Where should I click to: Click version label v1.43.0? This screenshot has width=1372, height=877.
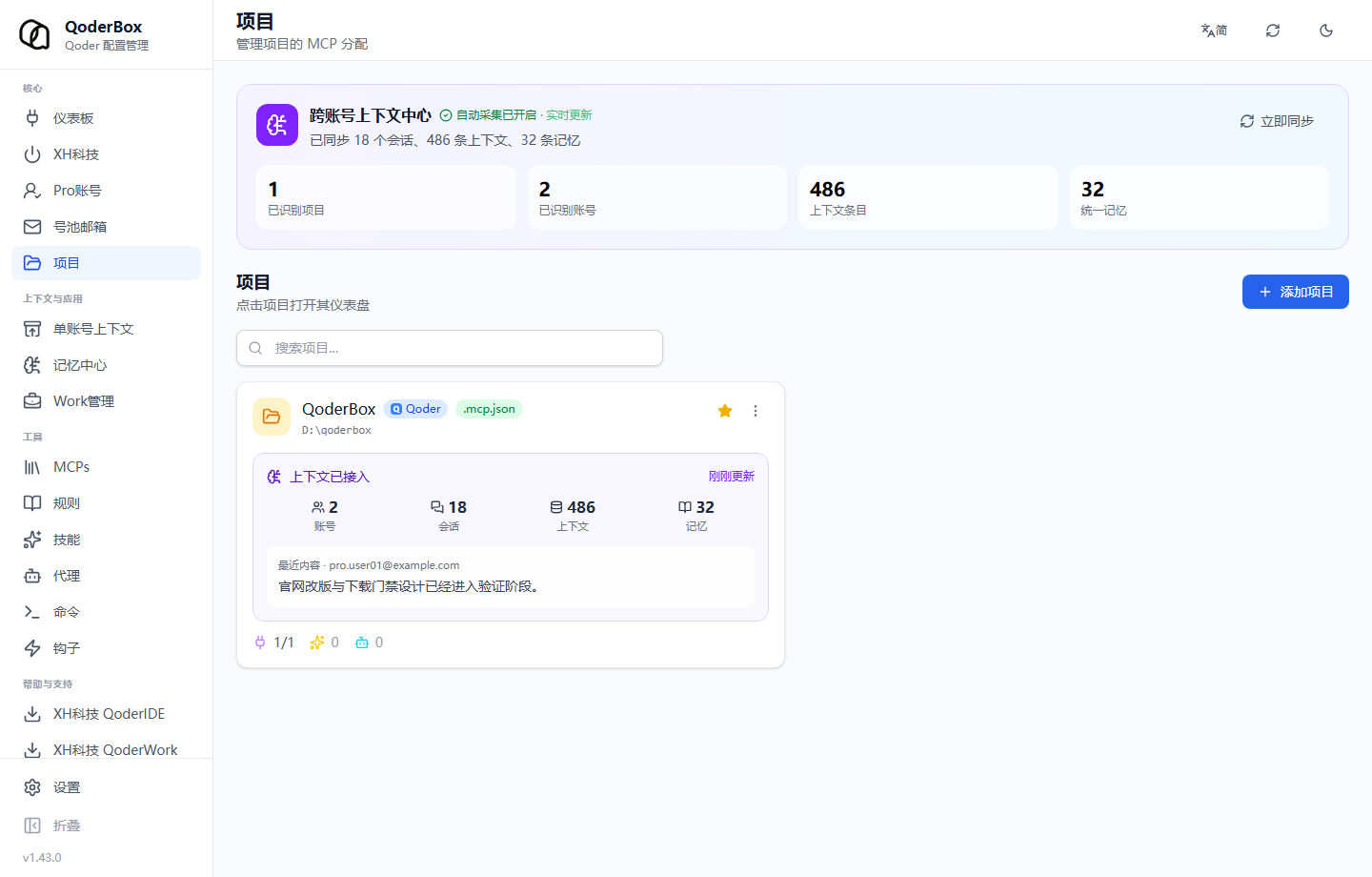(42, 858)
